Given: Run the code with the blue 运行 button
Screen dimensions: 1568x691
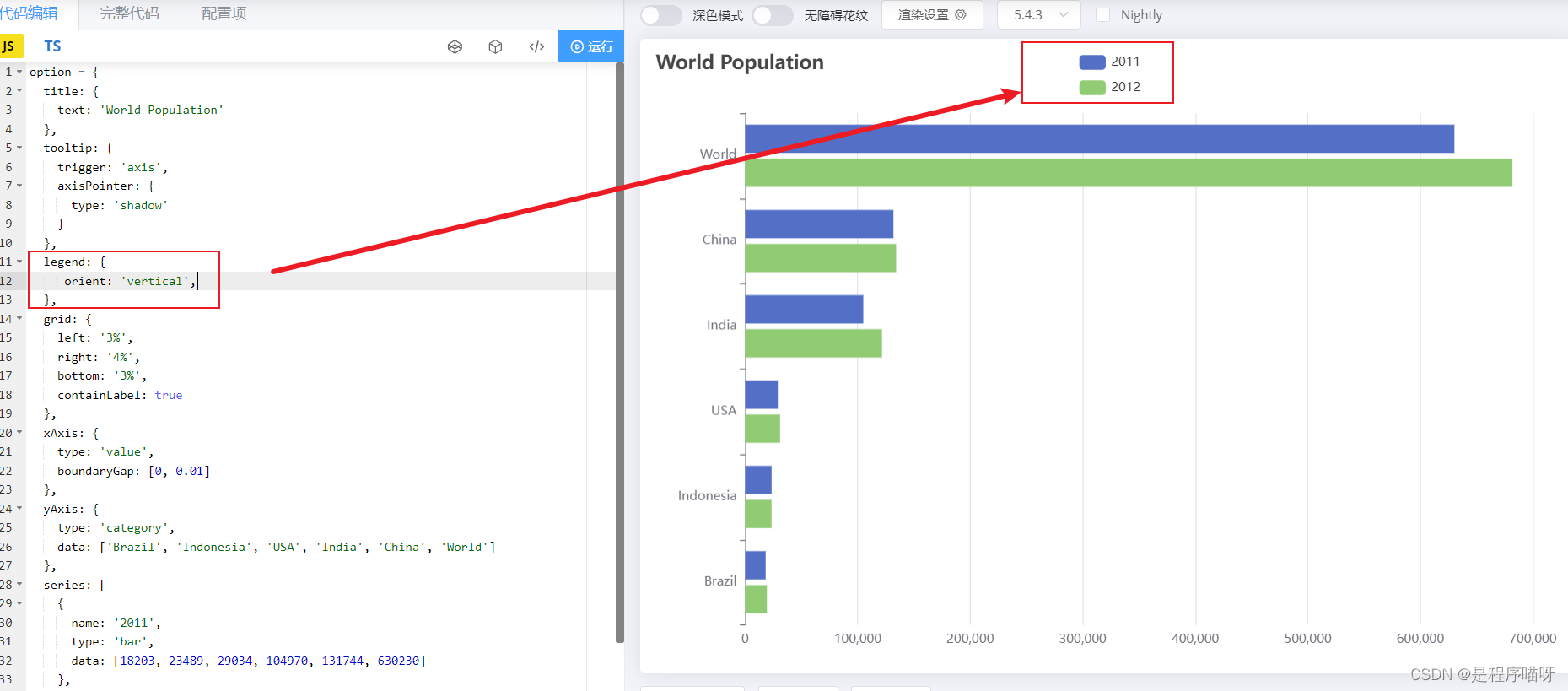Looking at the screenshot, I should (591, 46).
